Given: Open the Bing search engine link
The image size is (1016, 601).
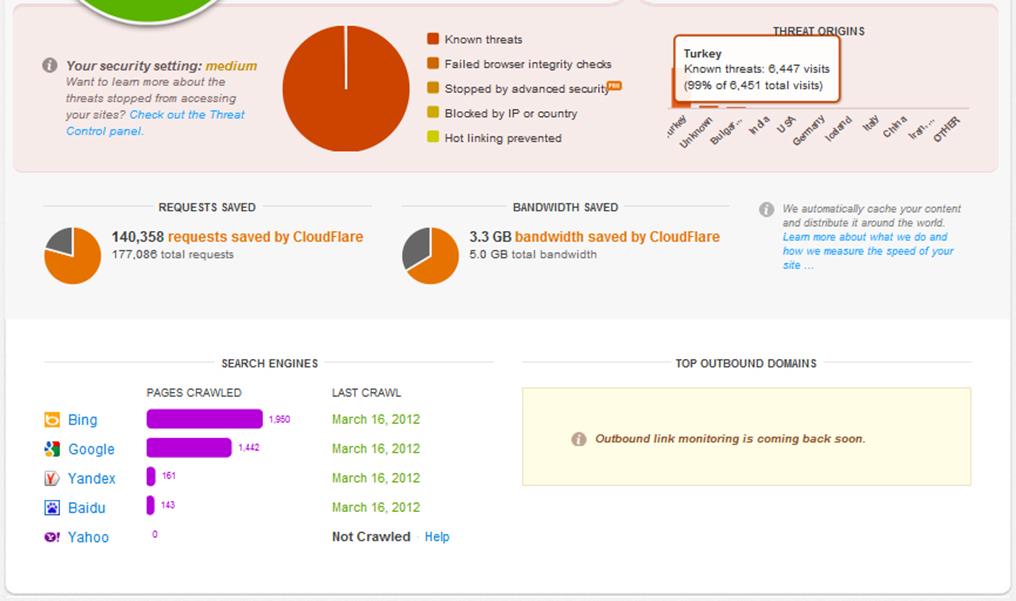Looking at the screenshot, I should click(82, 420).
